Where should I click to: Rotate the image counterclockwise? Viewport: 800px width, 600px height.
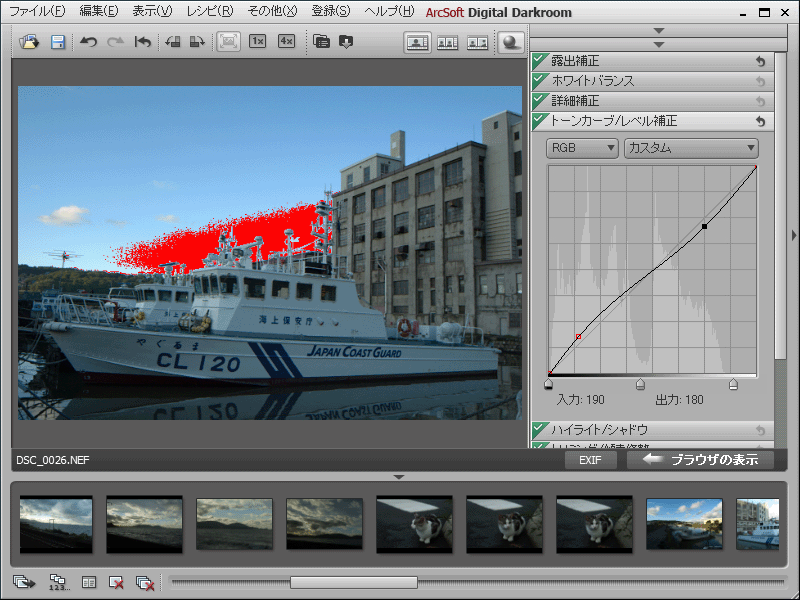172,42
